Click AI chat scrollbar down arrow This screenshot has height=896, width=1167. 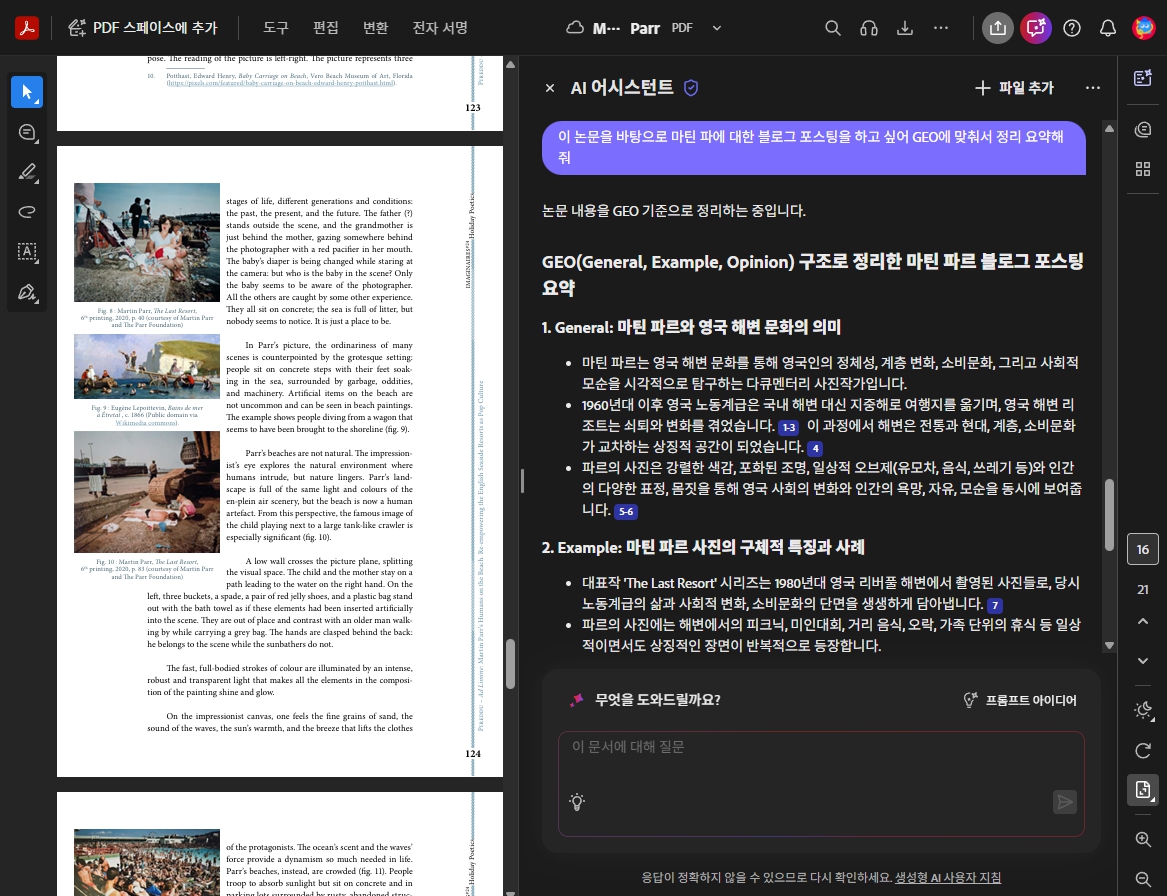[1109, 645]
